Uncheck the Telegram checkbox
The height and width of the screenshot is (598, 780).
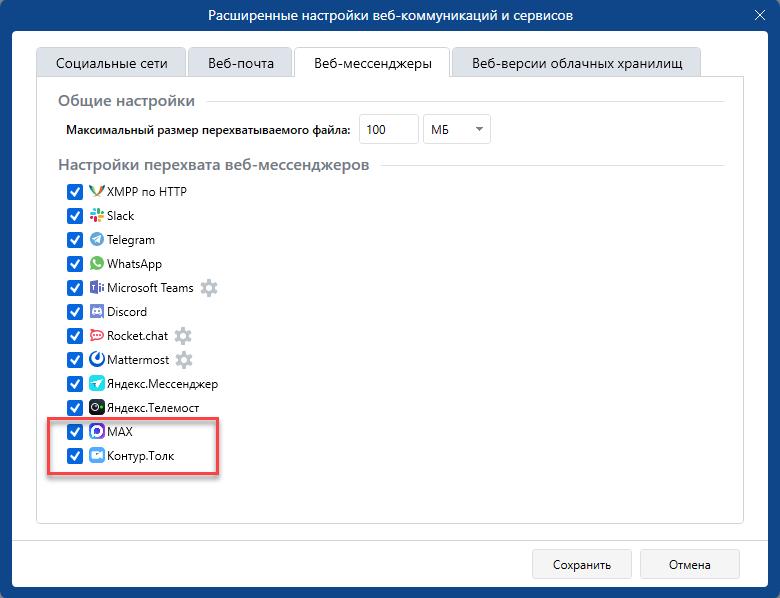(75, 240)
